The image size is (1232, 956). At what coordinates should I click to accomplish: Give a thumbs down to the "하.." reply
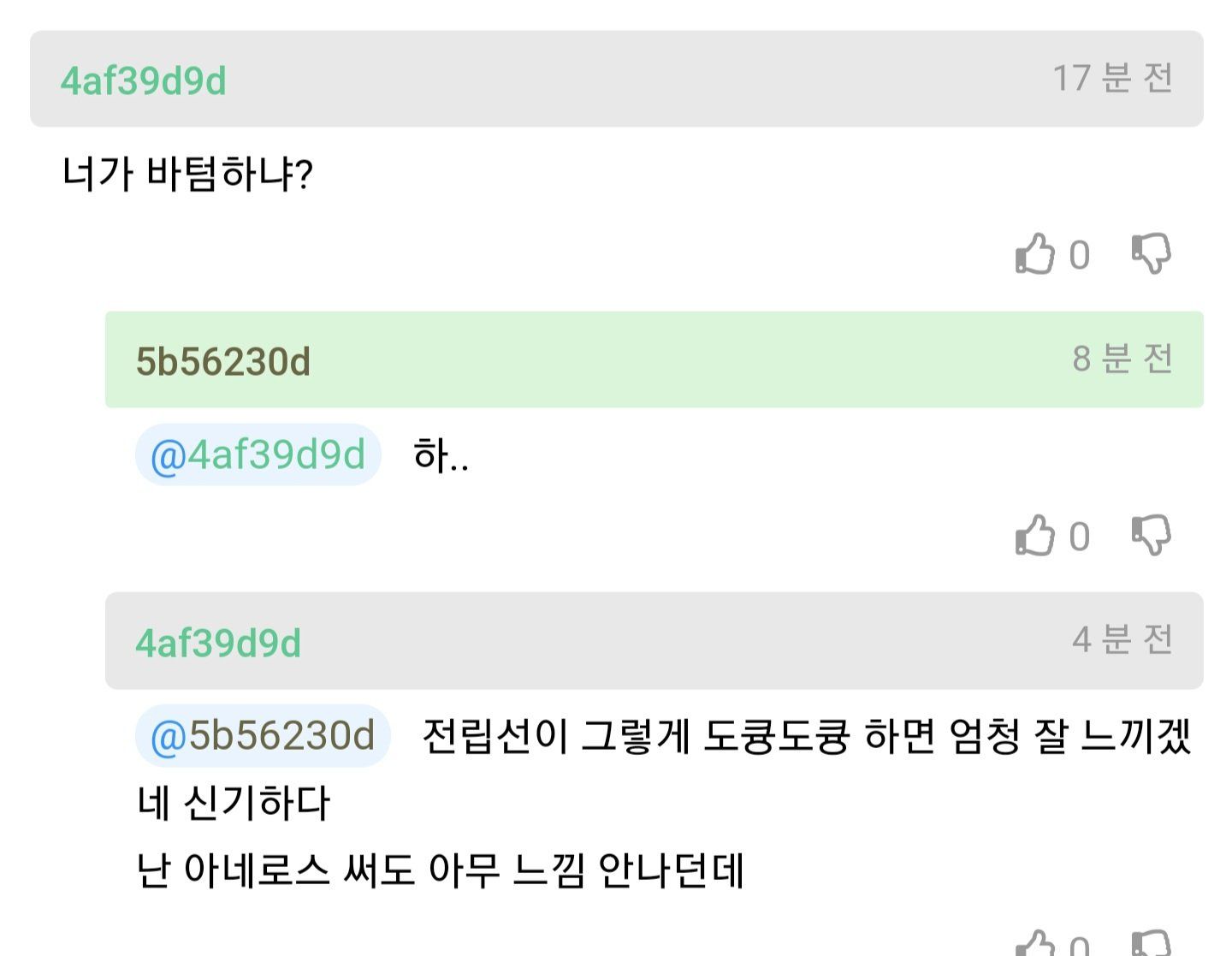click(x=1151, y=536)
